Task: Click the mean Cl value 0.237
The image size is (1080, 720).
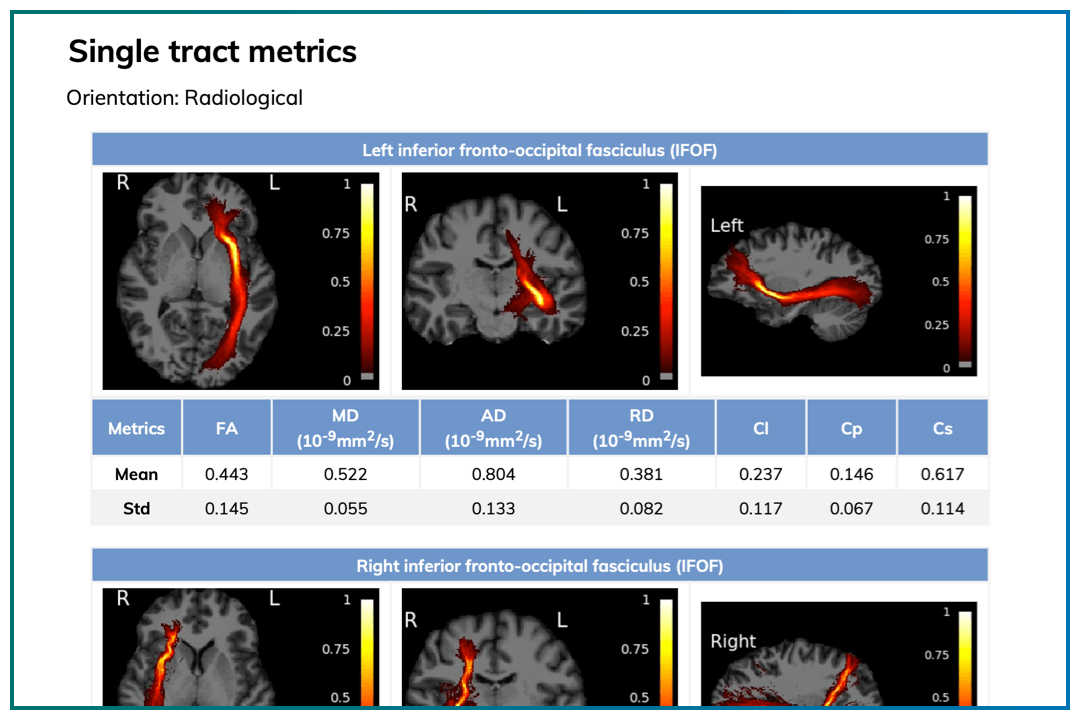Action: click(760, 474)
